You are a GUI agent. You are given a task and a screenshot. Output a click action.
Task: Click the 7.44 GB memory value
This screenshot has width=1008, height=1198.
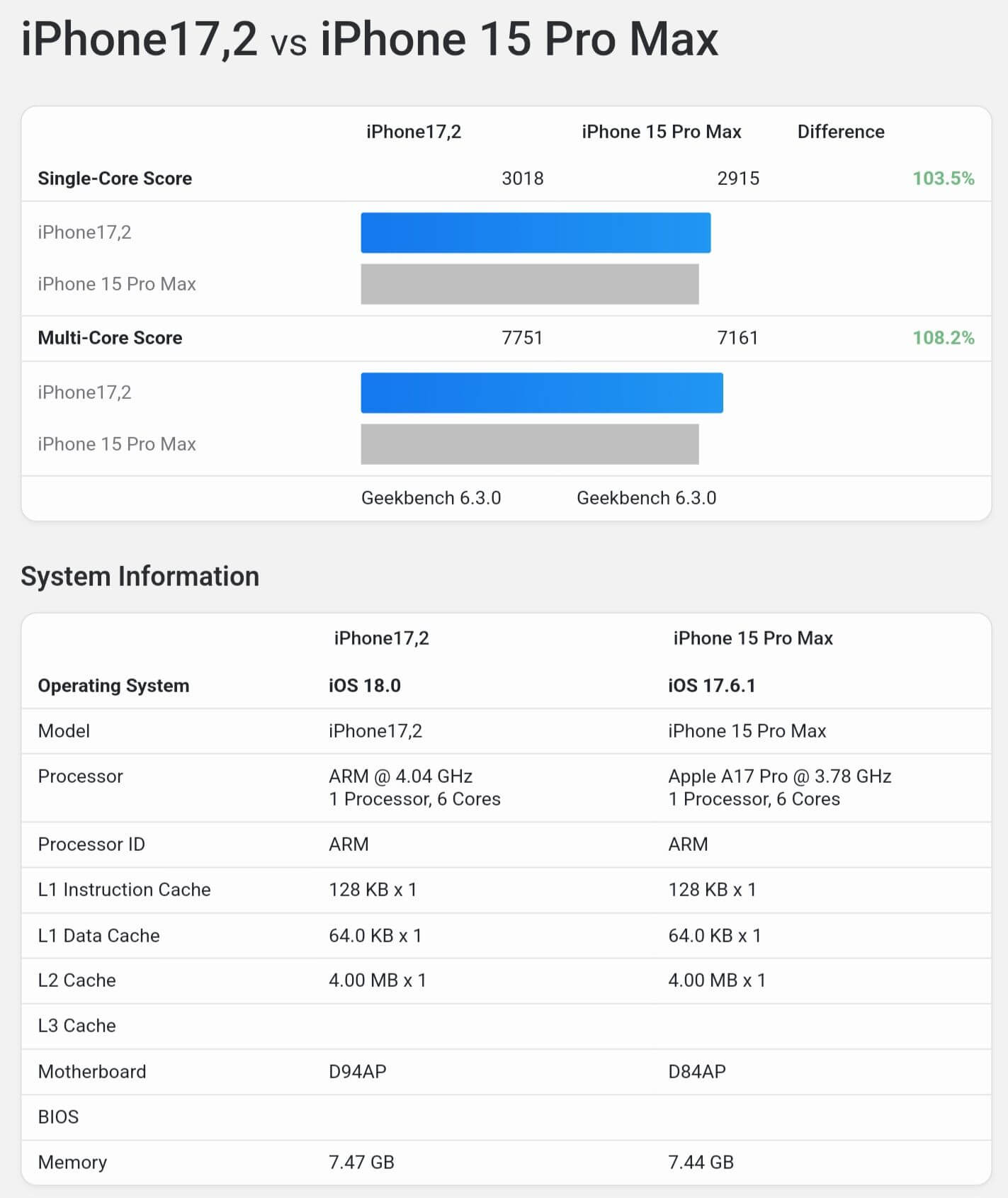point(701,1163)
